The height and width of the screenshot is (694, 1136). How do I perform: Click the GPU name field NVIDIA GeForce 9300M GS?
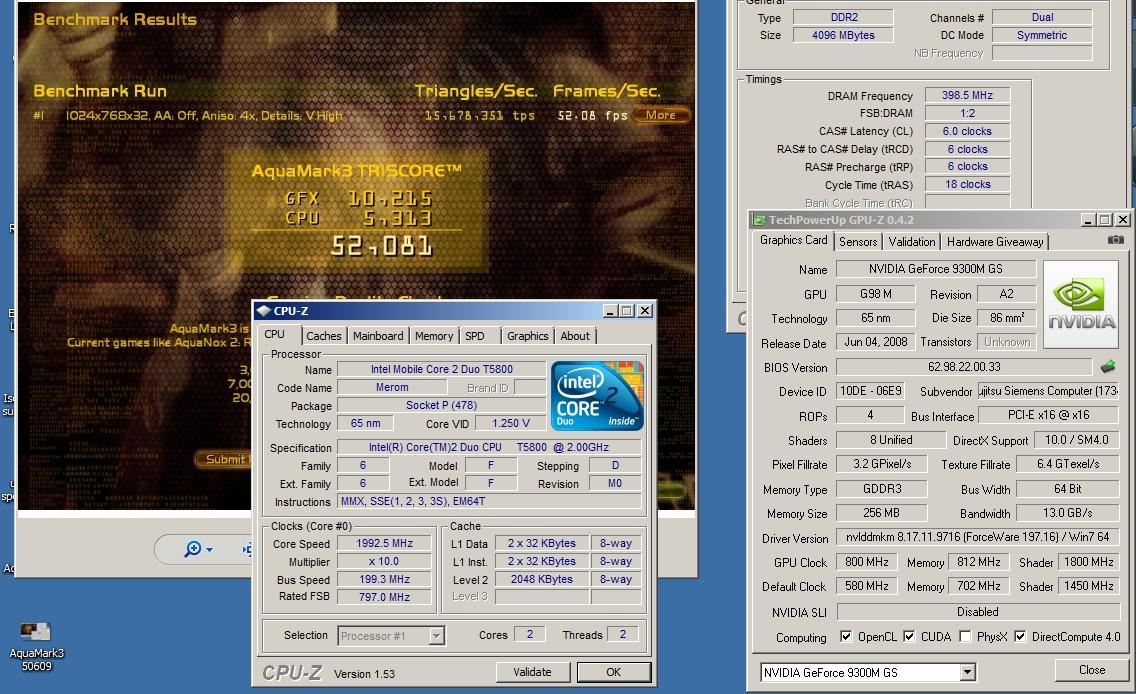pyautogui.click(x=936, y=269)
